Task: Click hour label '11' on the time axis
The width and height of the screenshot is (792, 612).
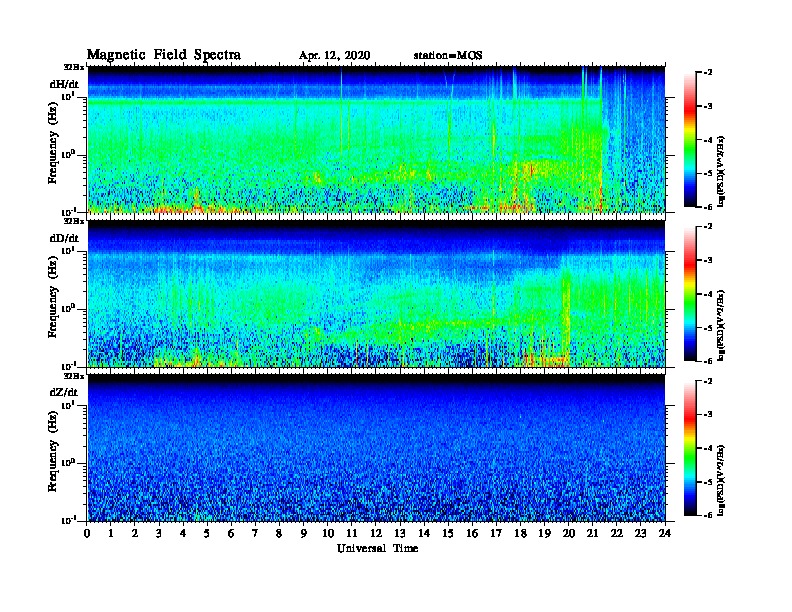Action: [x=352, y=534]
